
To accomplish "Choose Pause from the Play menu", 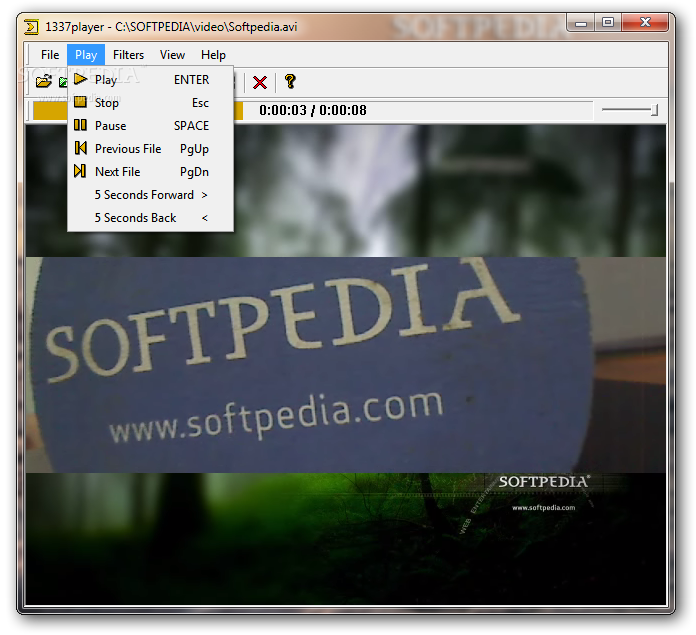I will pos(150,126).
